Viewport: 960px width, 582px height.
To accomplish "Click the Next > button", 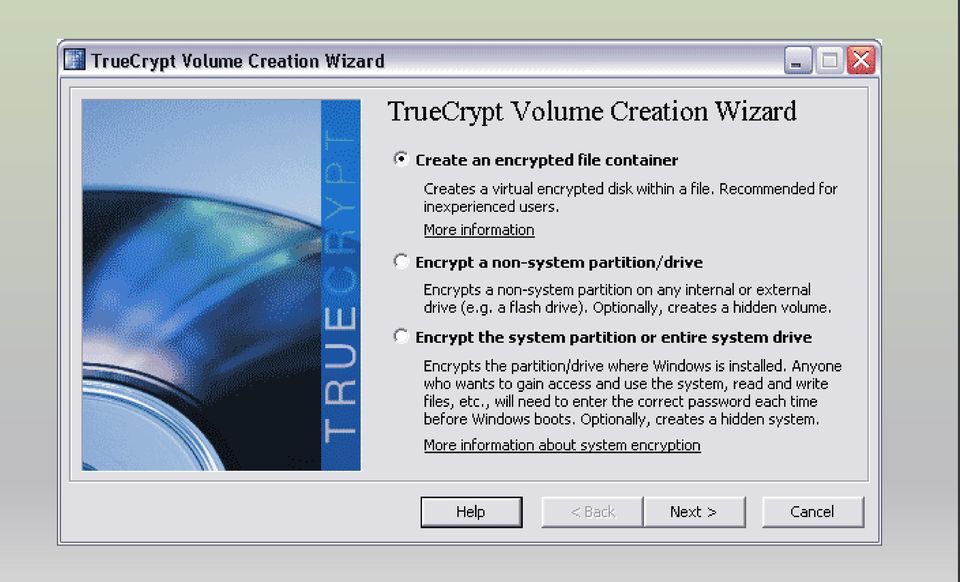I will (x=694, y=512).
